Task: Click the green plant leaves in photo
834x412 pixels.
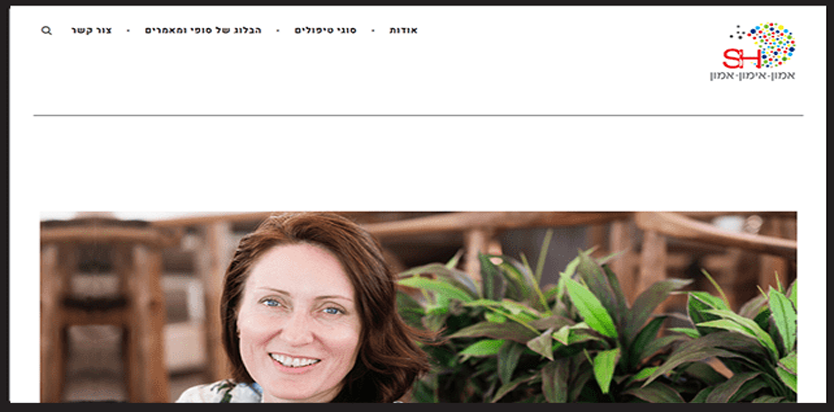Action: pyautogui.click(x=596, y=324)
